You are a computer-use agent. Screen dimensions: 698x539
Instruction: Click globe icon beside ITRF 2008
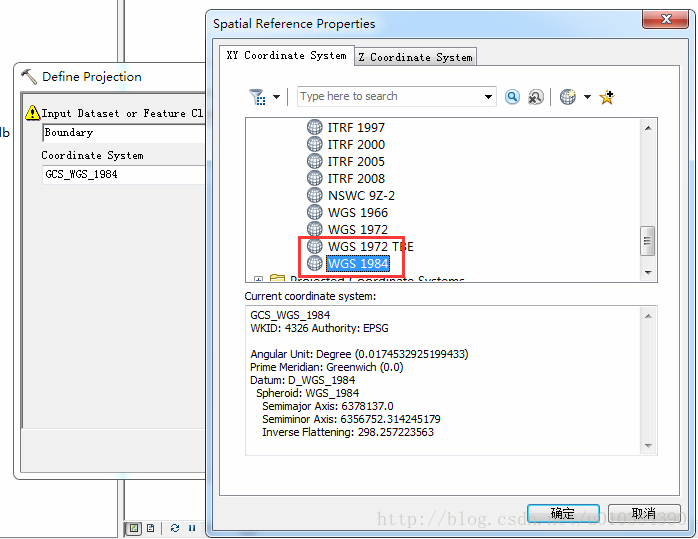315,178
